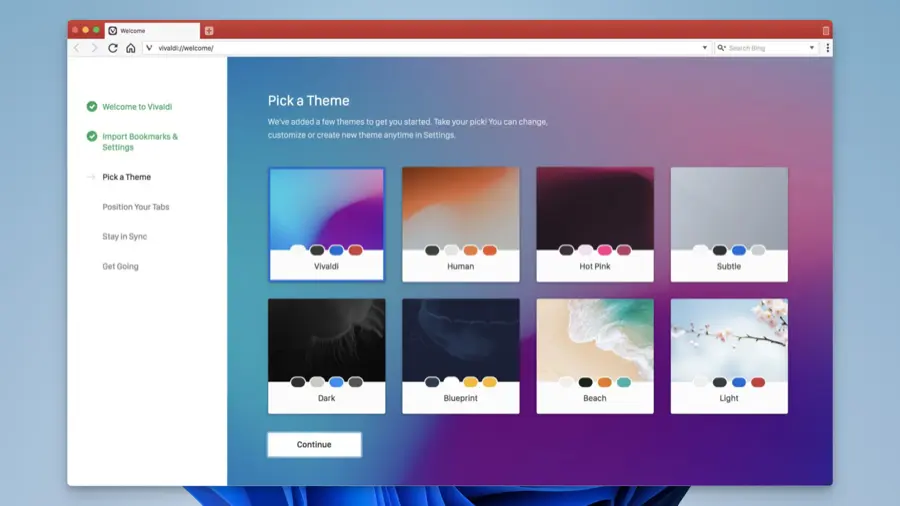This screenshot has height=506, width=900.
Task: Choose the Hot Pink theme card
Action: 595,224
